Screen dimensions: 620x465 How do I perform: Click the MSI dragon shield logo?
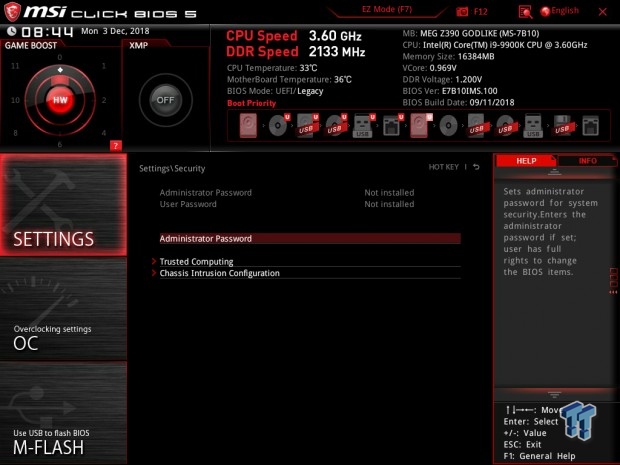click(x=12, y=11)
